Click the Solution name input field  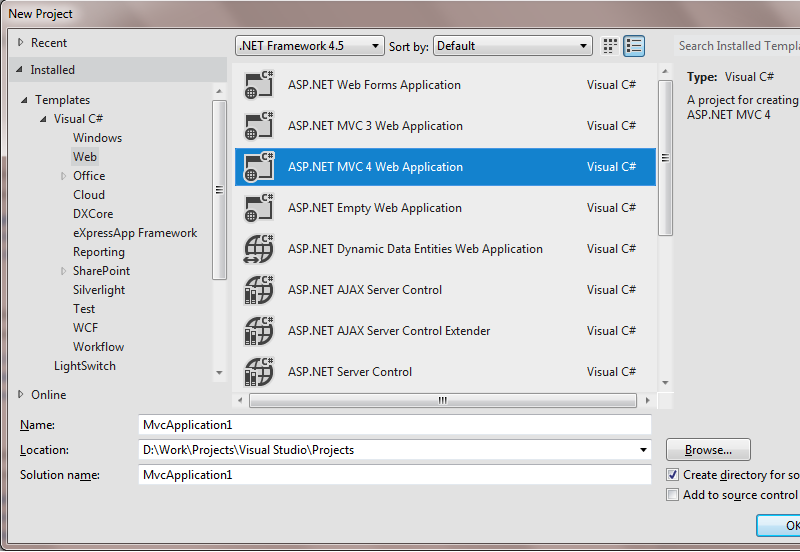[394, 475]
